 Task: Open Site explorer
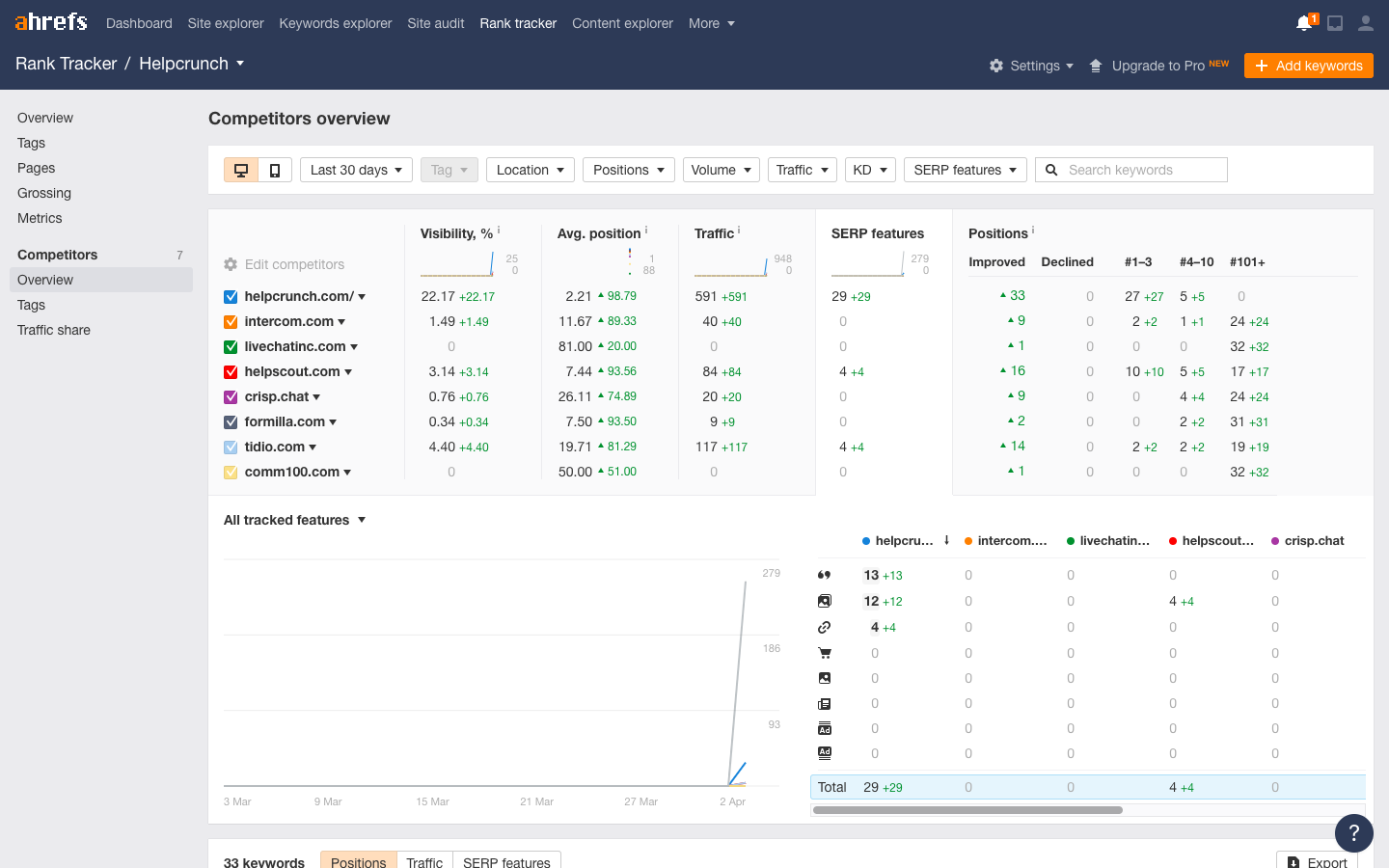(226, 23)
